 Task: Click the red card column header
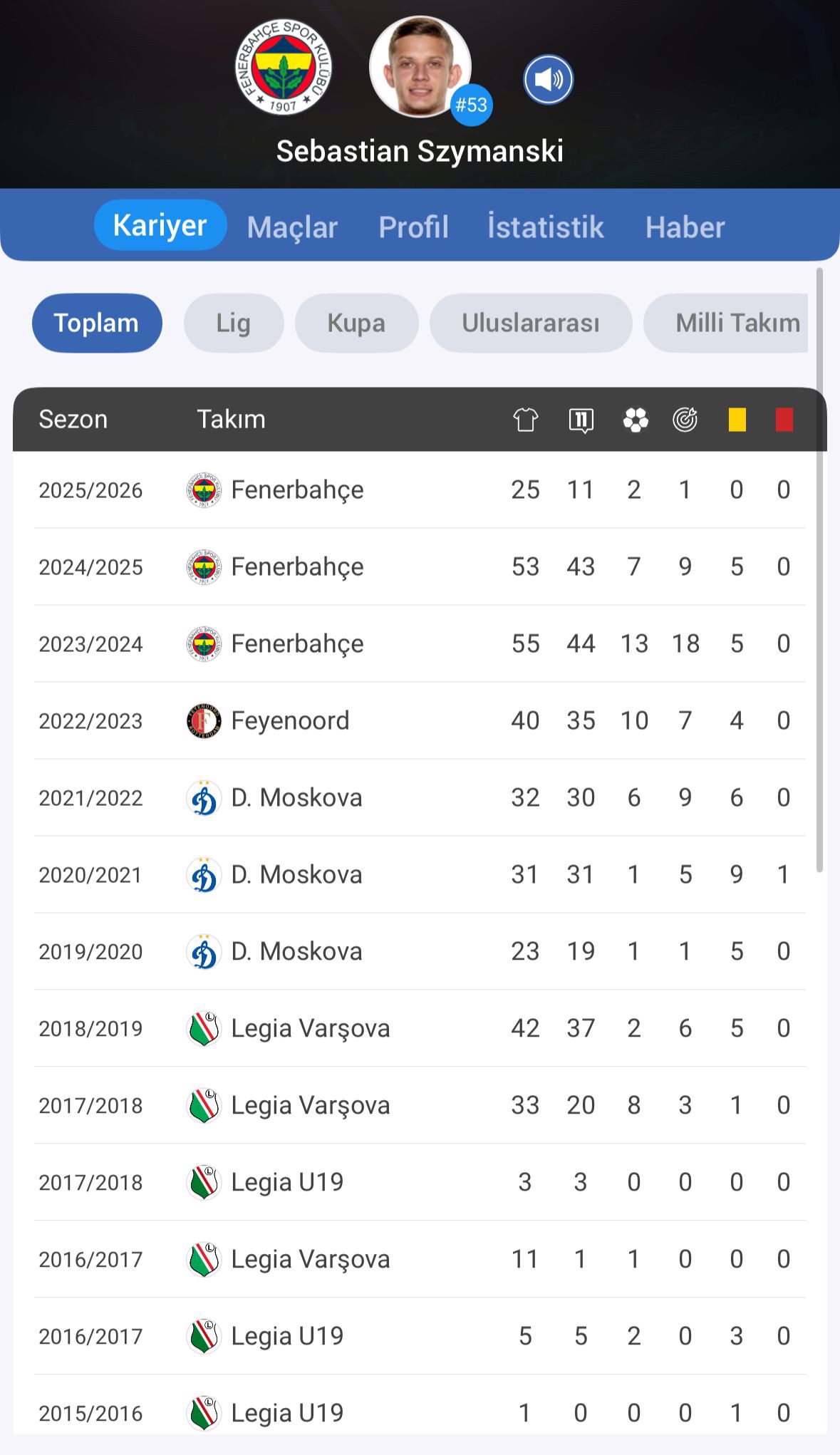click(x=784, y=420)
